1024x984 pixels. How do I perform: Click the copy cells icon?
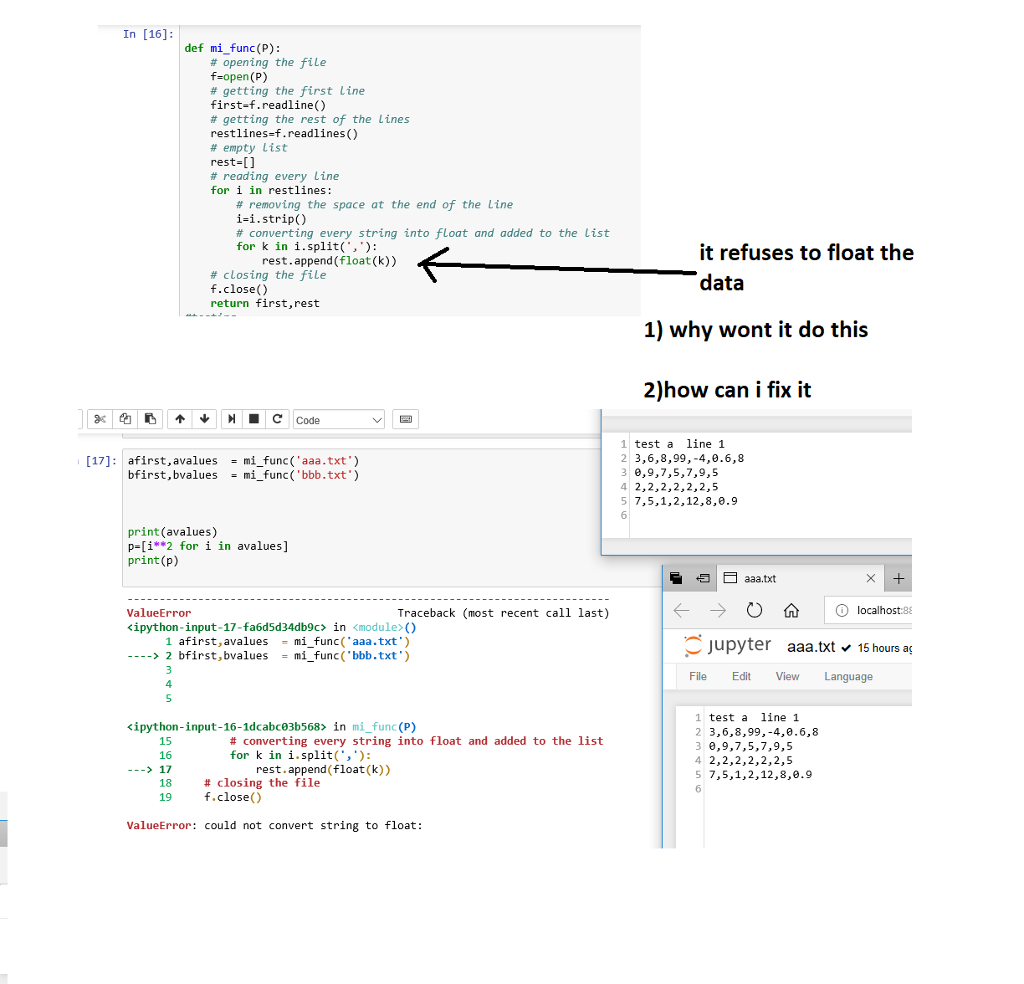[126, 419]
